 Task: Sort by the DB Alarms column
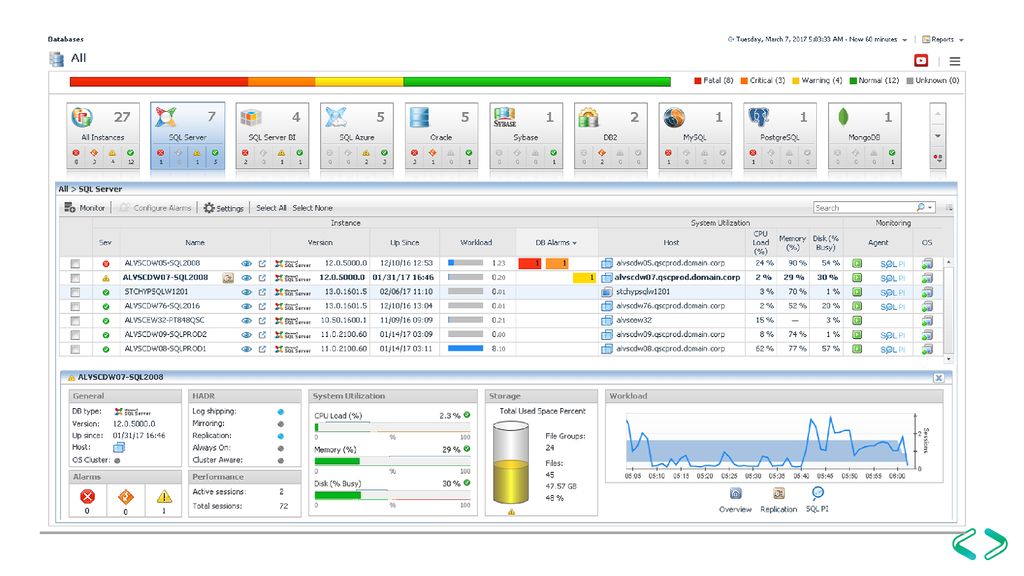[x=556, y=242]
